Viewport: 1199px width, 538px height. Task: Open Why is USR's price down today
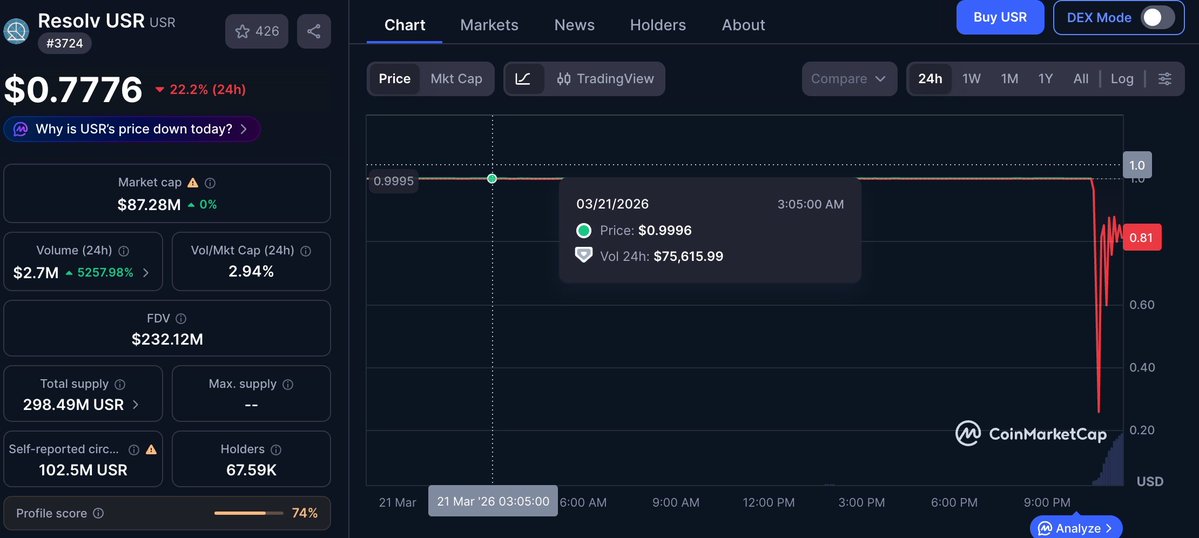(132, 129)
